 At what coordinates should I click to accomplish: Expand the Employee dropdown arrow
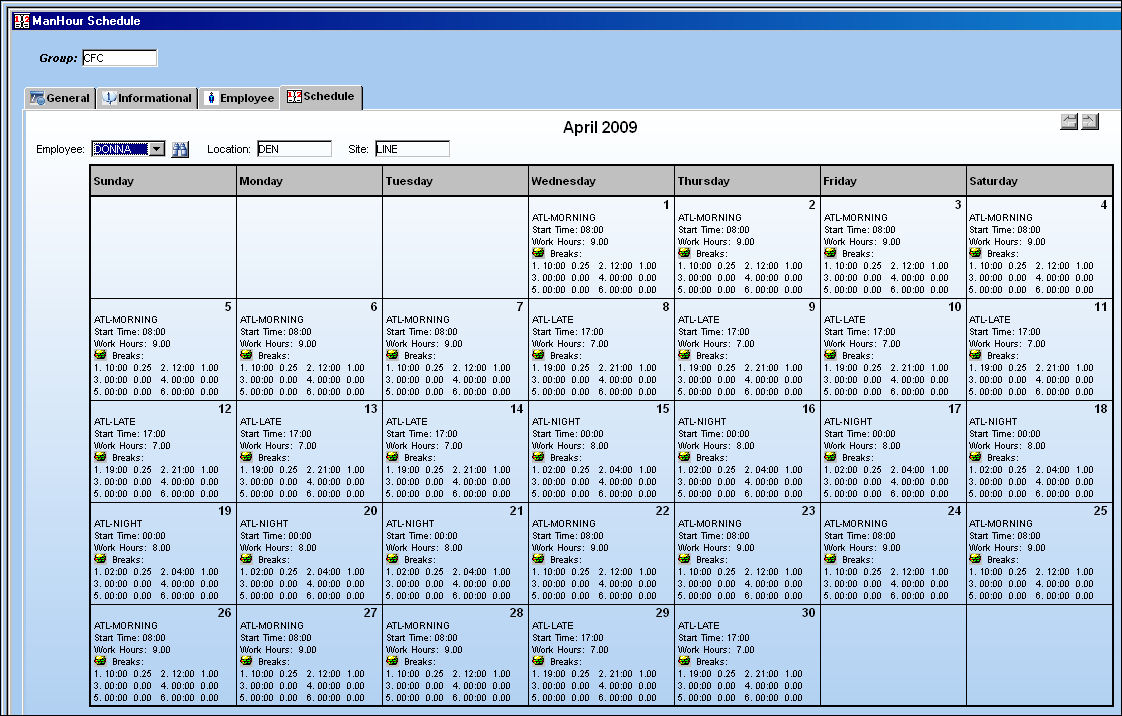157,149
